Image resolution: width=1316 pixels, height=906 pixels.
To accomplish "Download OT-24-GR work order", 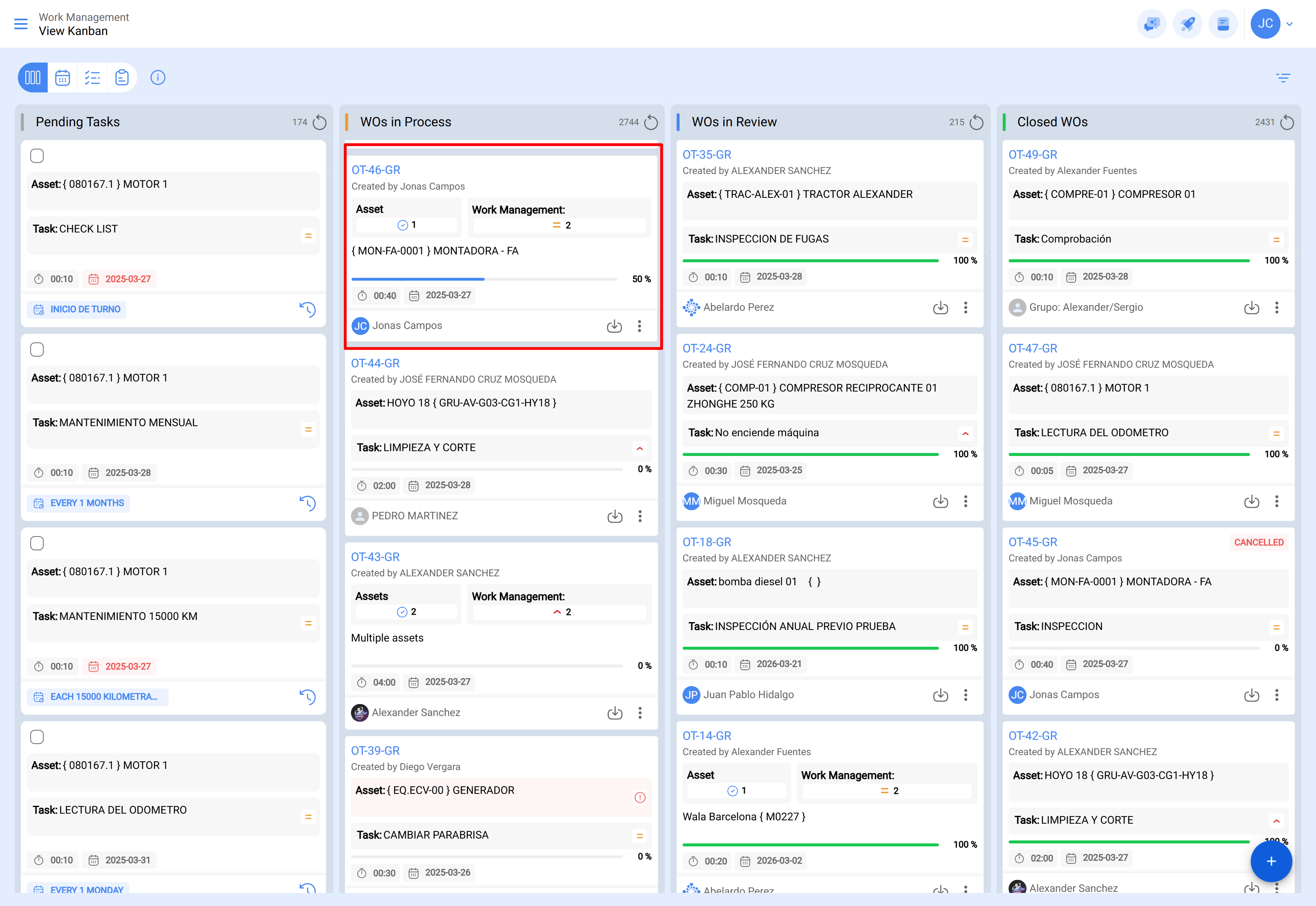I will point(941,501).
